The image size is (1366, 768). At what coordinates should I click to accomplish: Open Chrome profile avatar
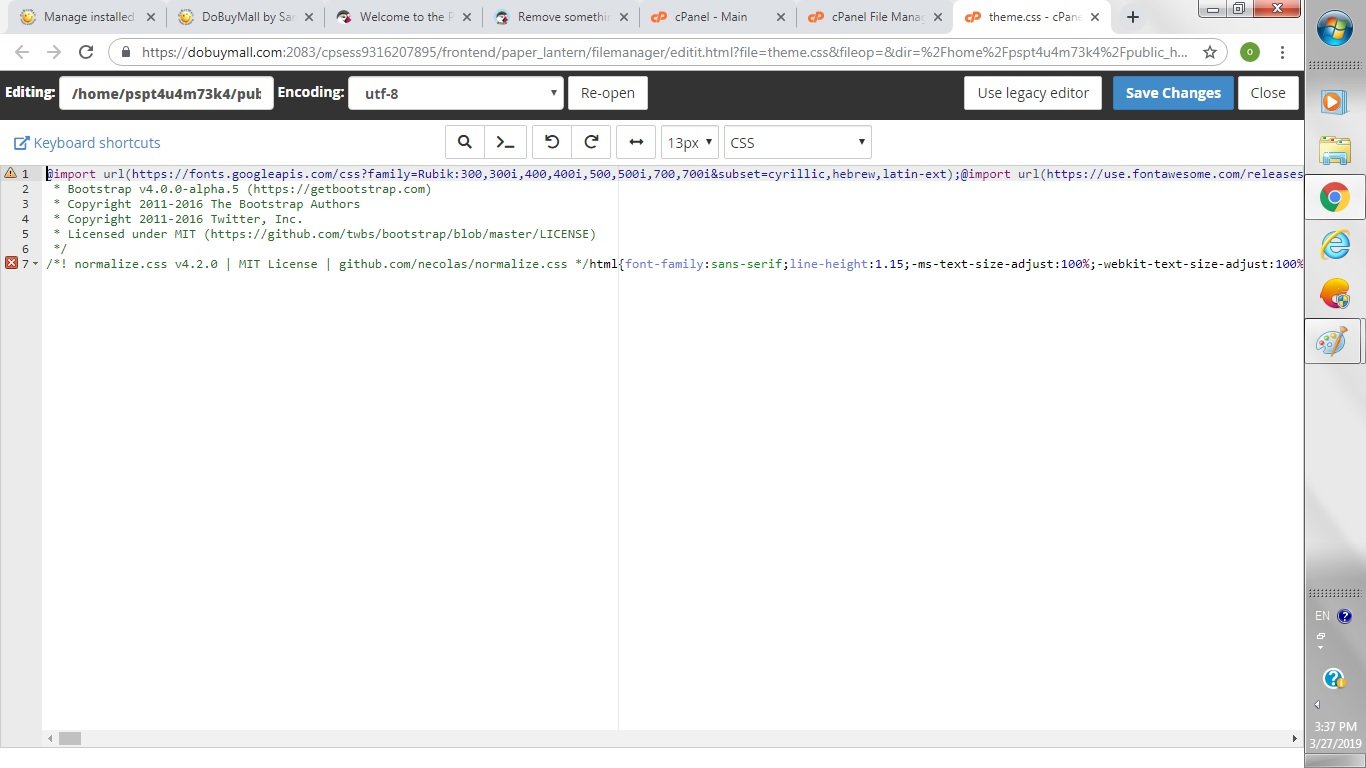click(1250, 53)
